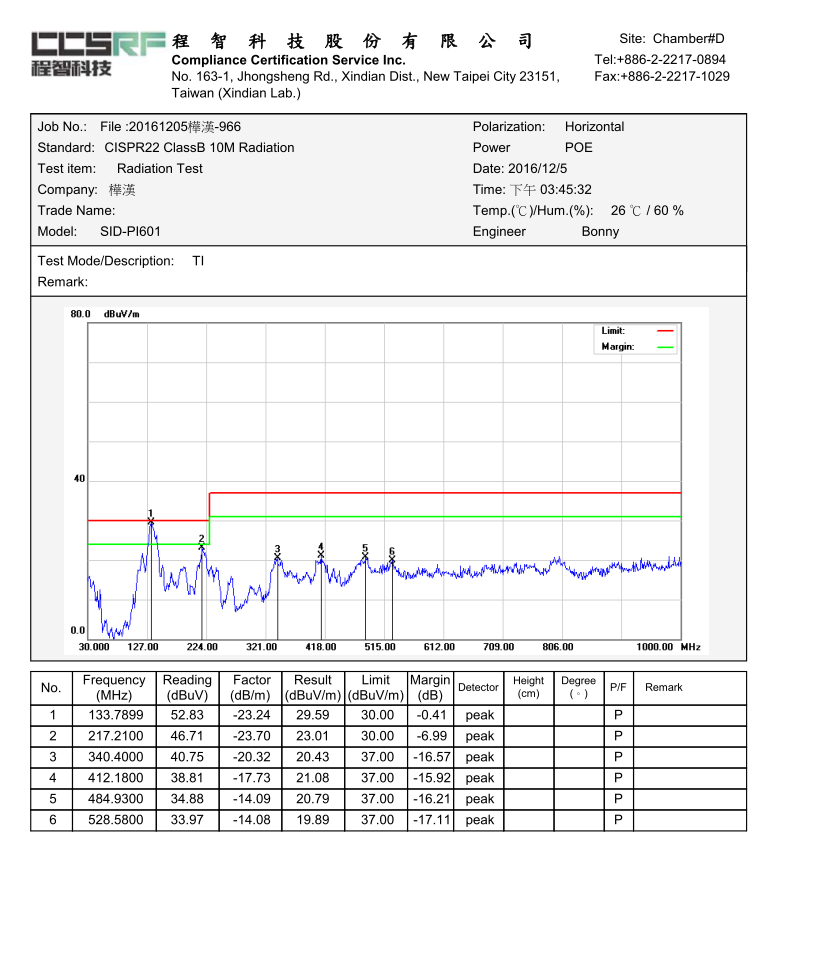Click the Frequency (MHz) column header
Viewport: 819px width, 964px height.
(114, 687)
